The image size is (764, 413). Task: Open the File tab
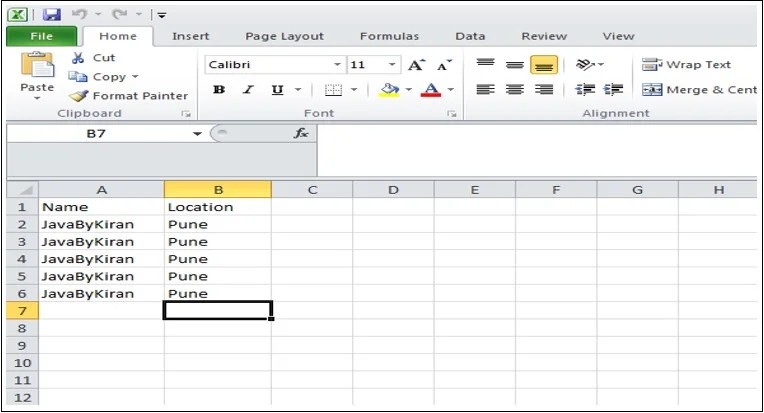[41, 37]
